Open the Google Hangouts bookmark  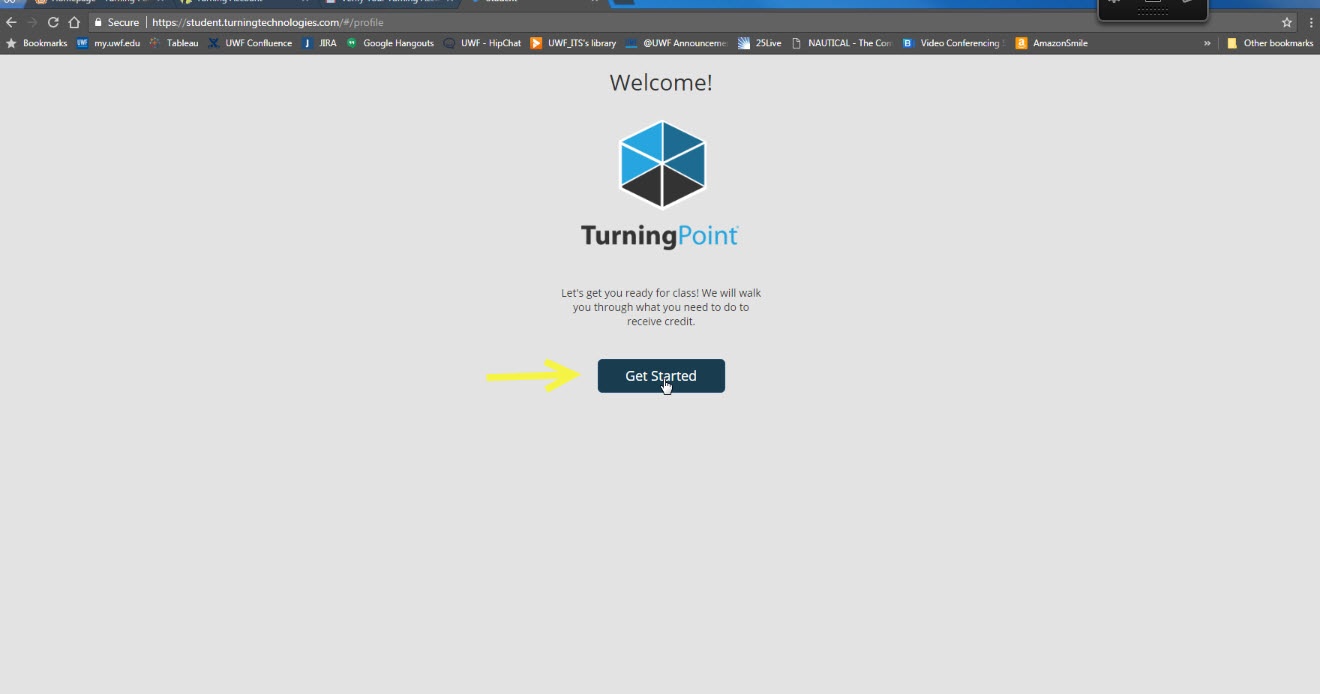(x=390, y=43)
